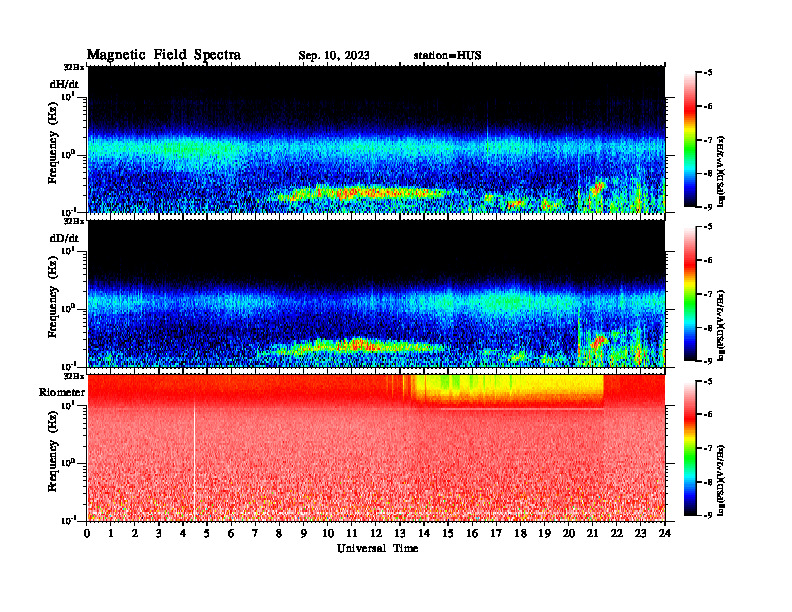The width and height of the screenshot is (792, 612).
Task: Click the 10^1 frequency tick of the dH/dt panel
Action: (69, 96)
